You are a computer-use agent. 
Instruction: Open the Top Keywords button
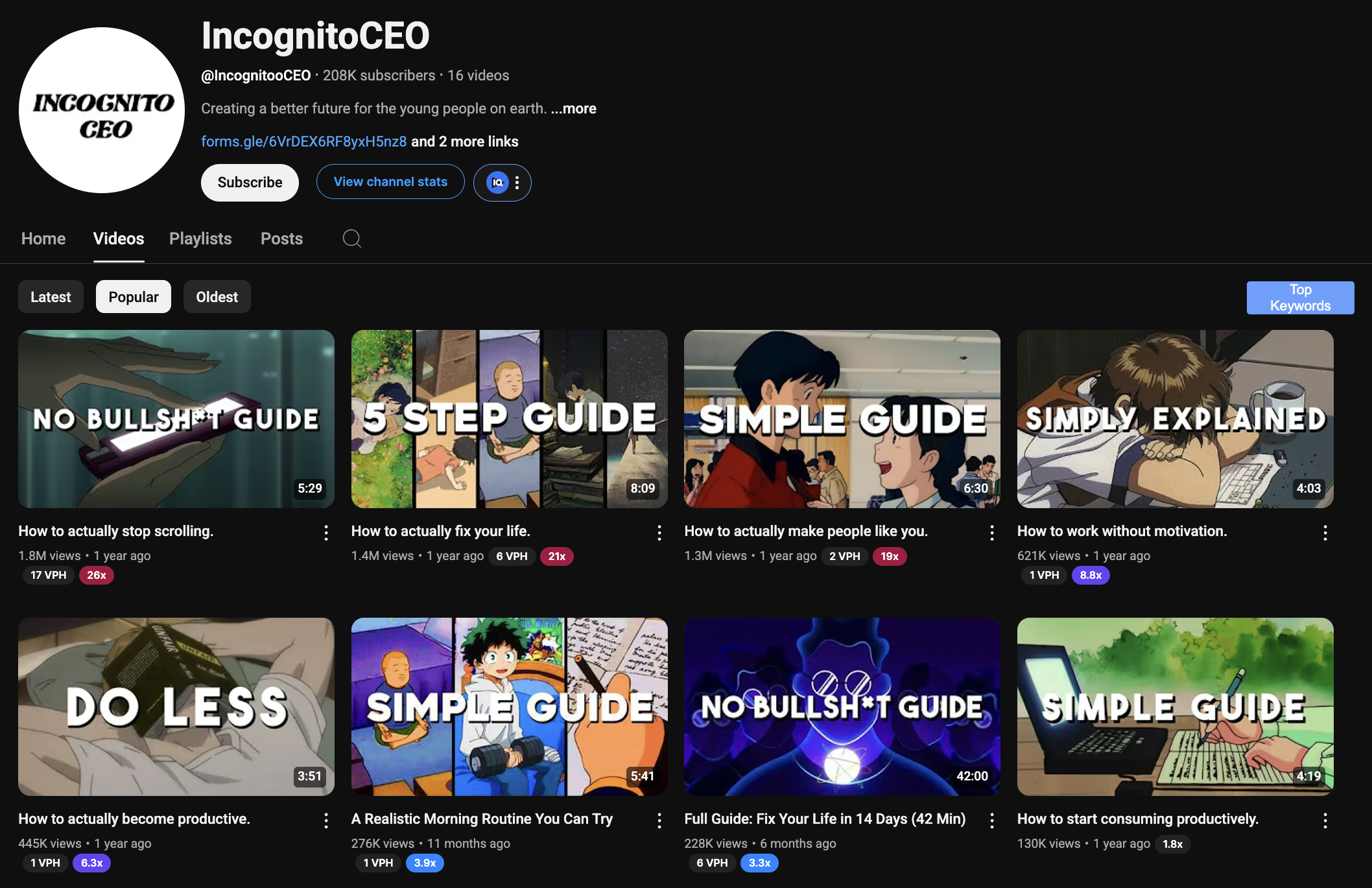tap(1300, 298)
